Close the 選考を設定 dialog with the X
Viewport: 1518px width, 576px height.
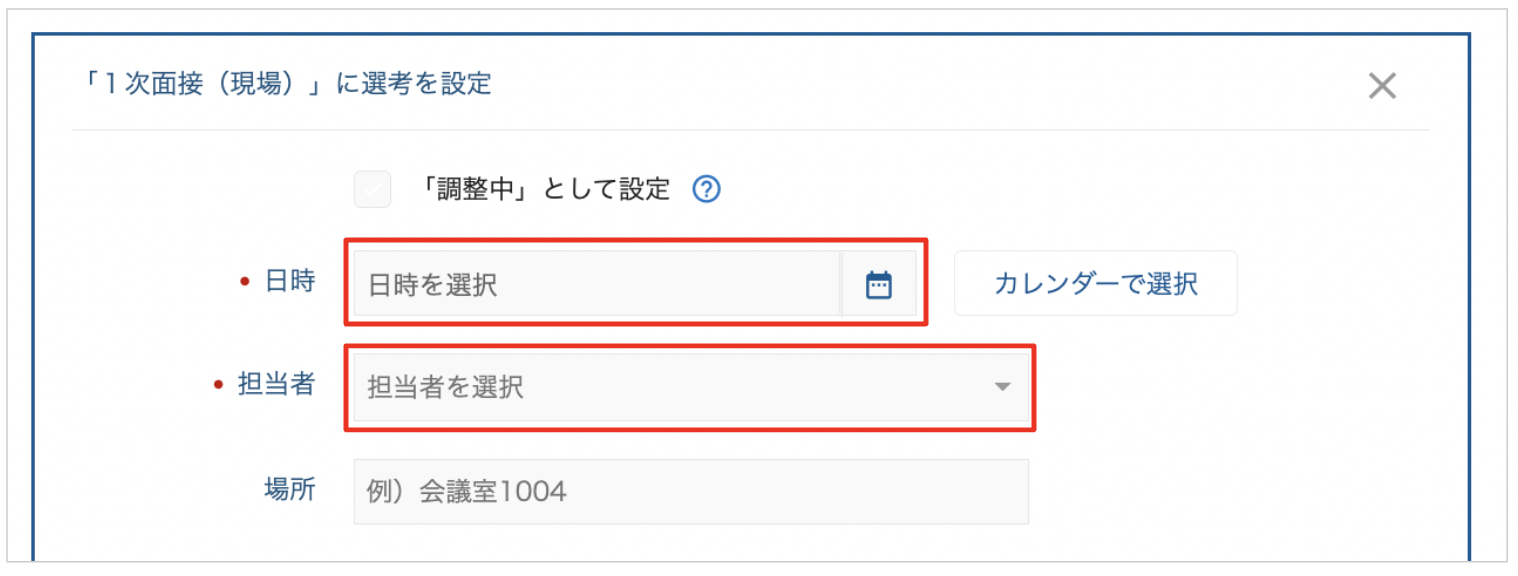click(x=1382, y=86)
